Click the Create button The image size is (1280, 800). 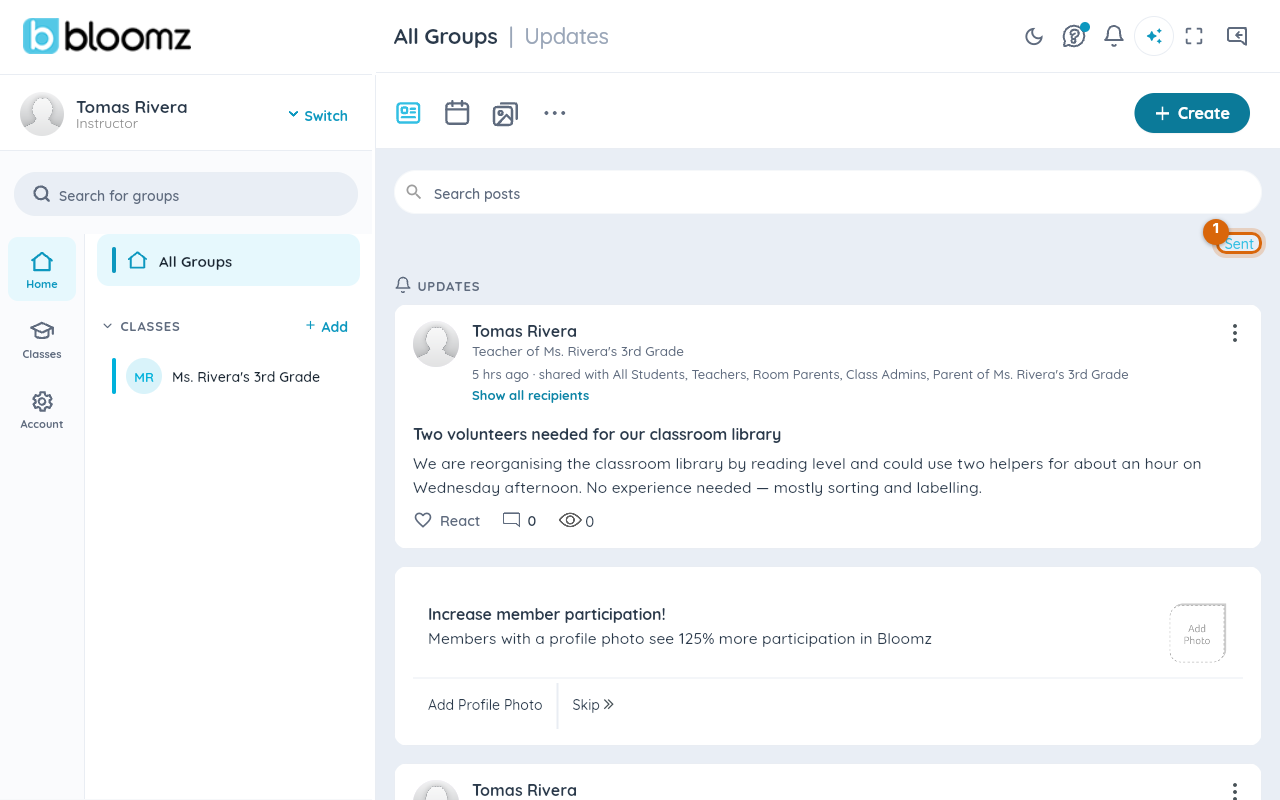(1192, 113)
